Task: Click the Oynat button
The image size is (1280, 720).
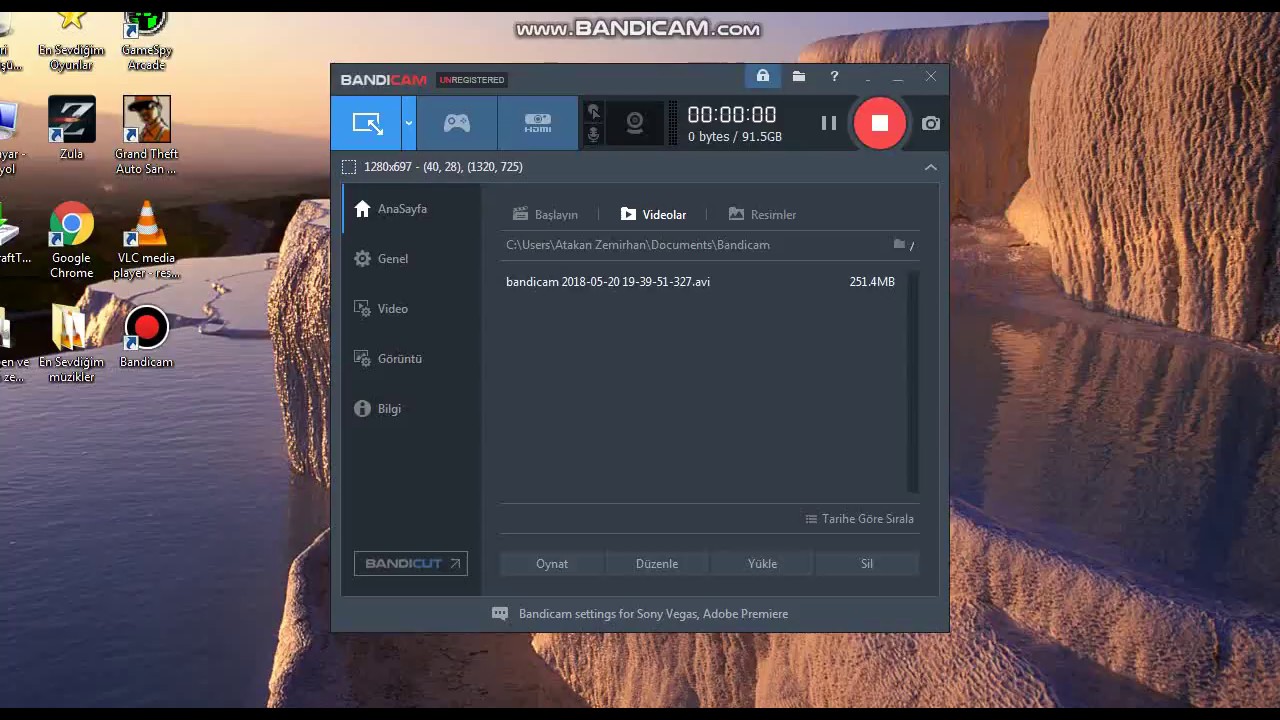Action: [552, 564]
